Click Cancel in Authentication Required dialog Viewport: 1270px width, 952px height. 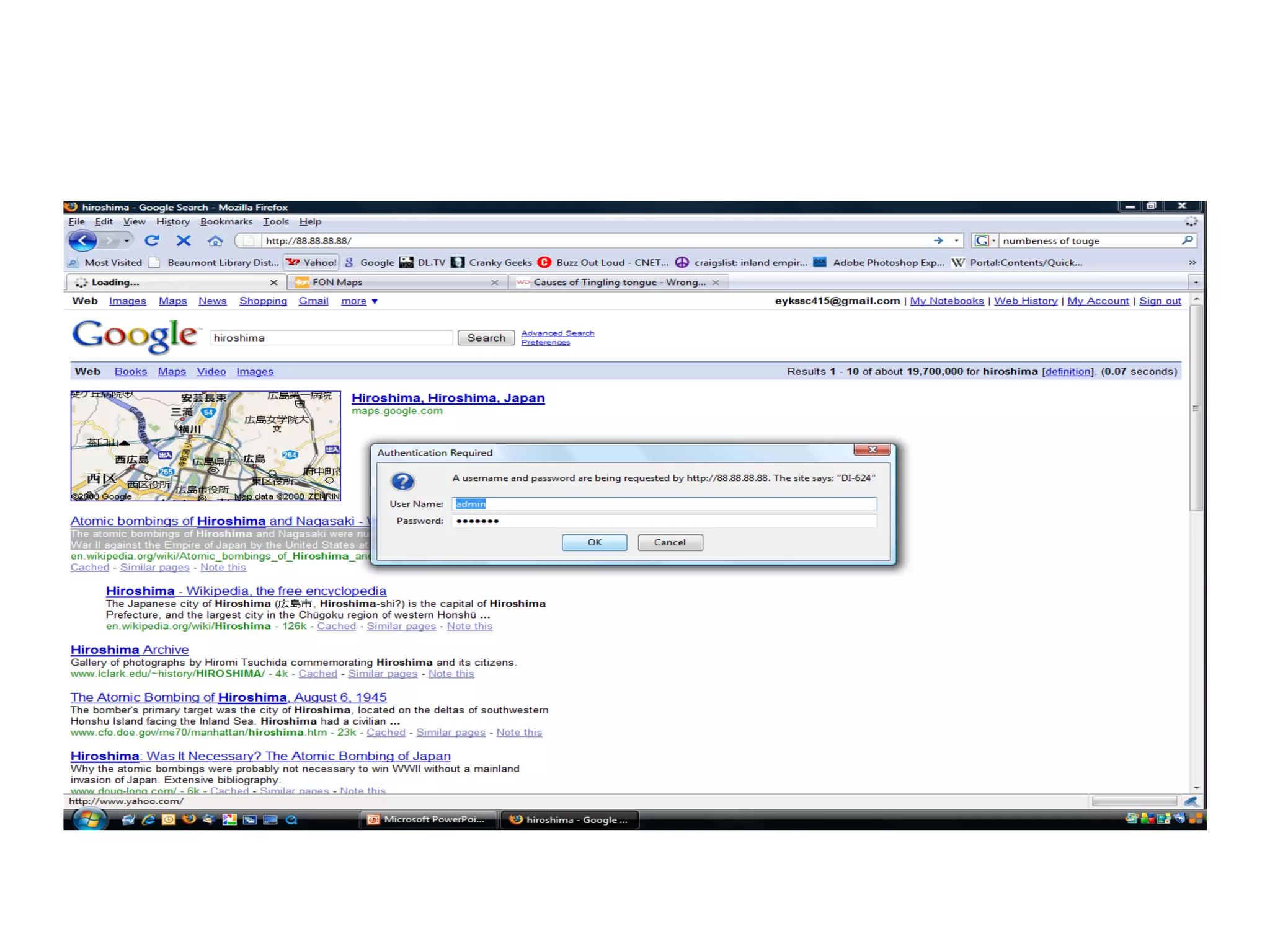click(670, 542)
